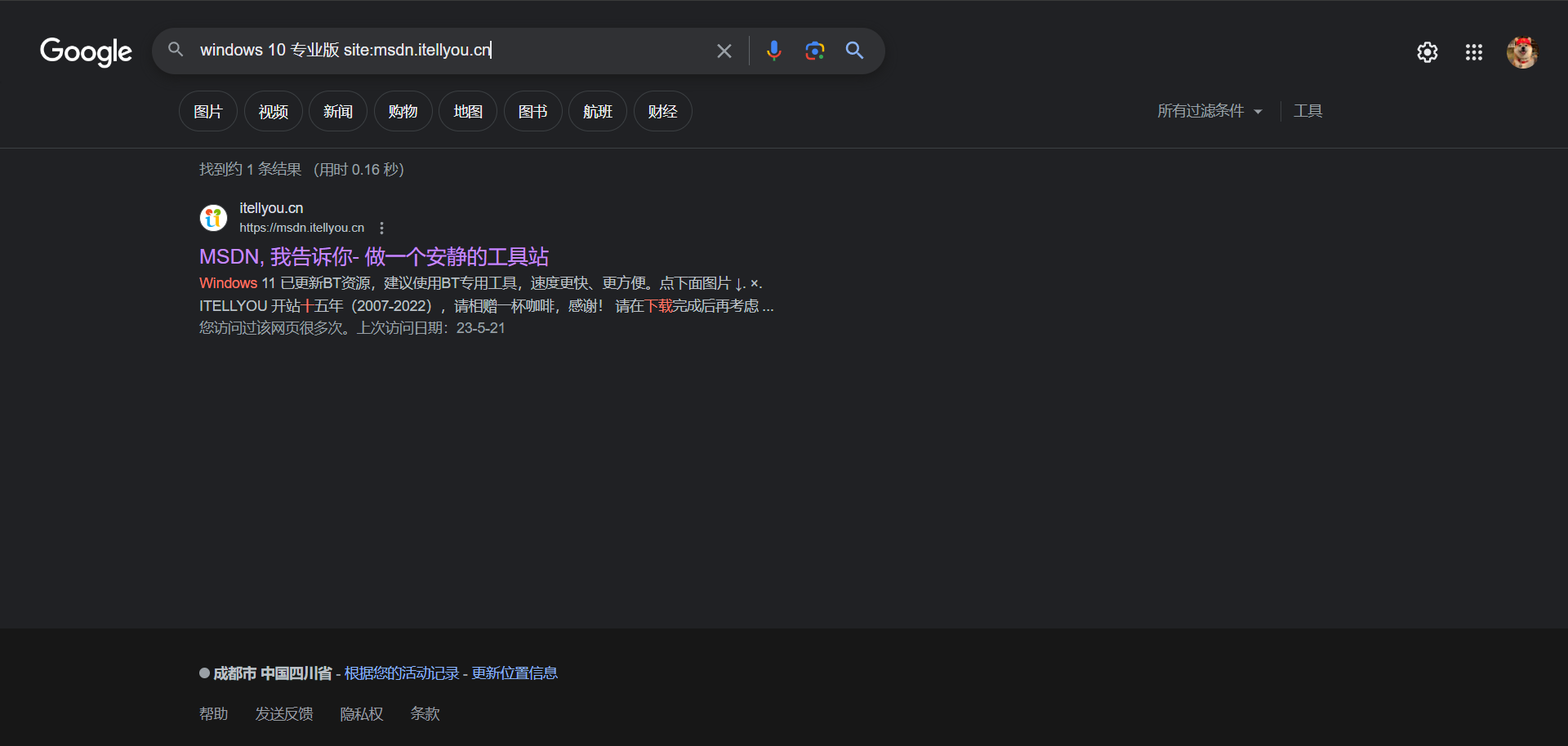
Task: Select the 图书 filter tab
Action: click(x=533, y=111)
